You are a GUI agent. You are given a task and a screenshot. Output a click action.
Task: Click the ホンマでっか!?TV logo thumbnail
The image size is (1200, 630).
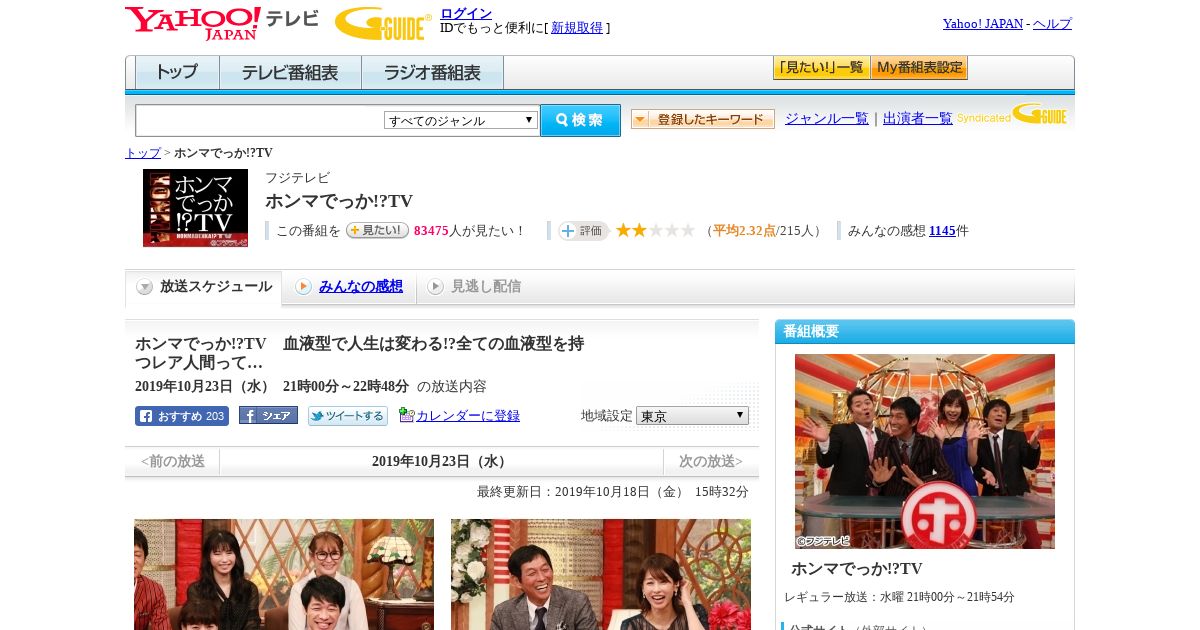195,208
